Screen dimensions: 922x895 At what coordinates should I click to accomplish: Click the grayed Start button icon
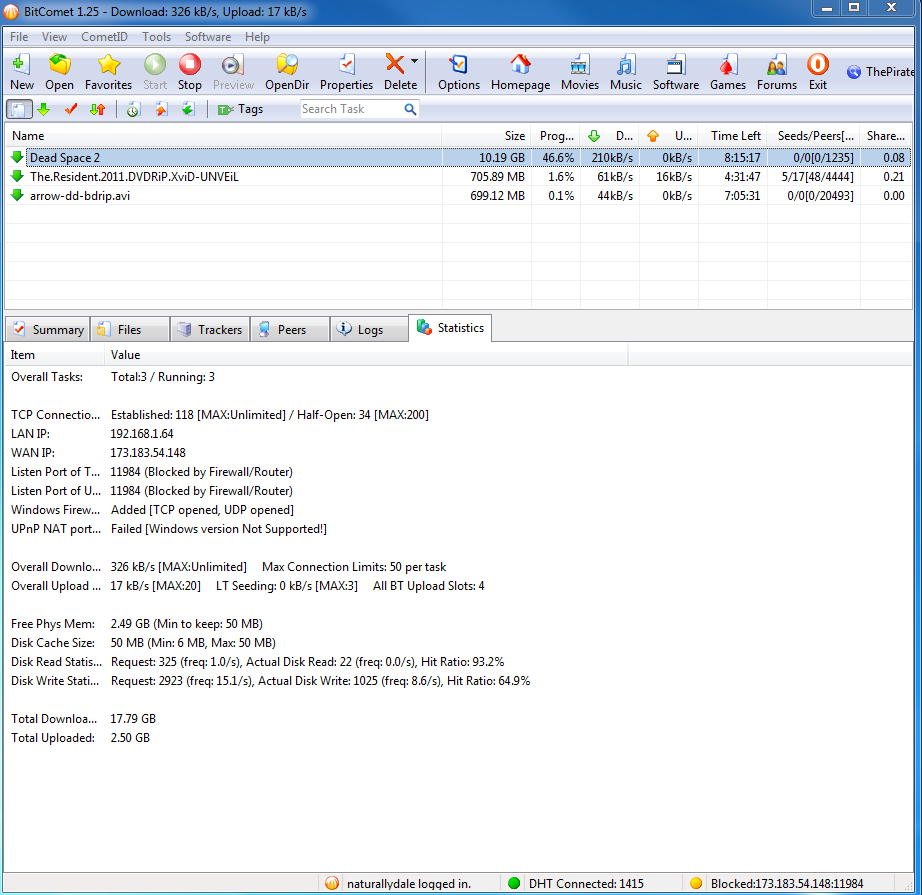tap(155, 65)
